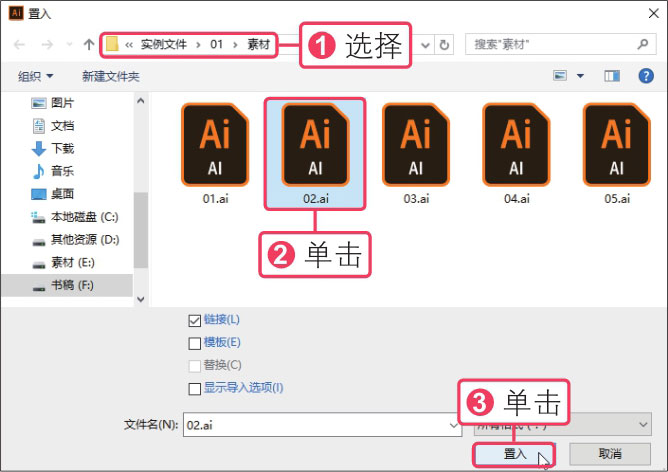Uncheck the 链接(L) checkbox
This screenshot has height=472, width=668.
coord(195,320)
